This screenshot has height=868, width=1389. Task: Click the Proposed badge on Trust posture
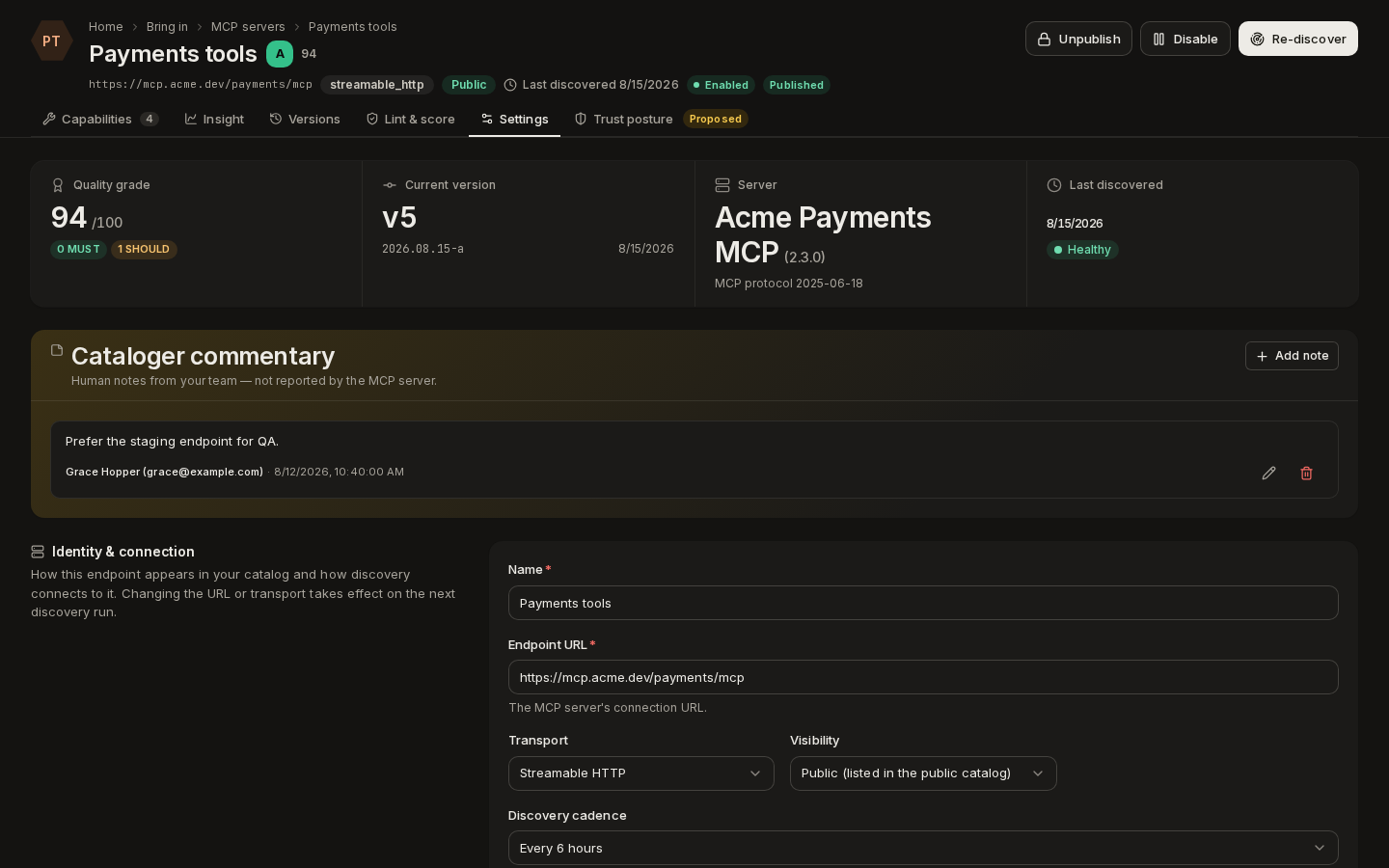716,120
